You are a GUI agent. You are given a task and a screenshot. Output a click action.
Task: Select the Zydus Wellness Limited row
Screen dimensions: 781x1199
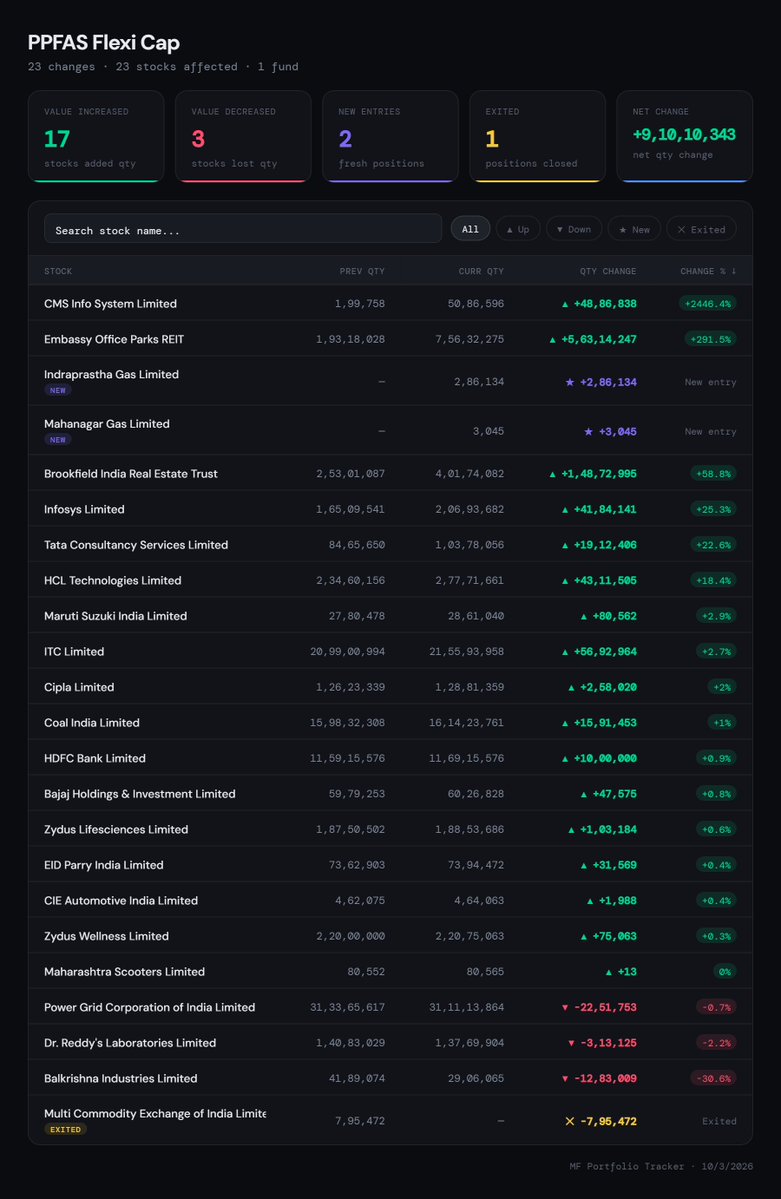[x=390, y=936]
